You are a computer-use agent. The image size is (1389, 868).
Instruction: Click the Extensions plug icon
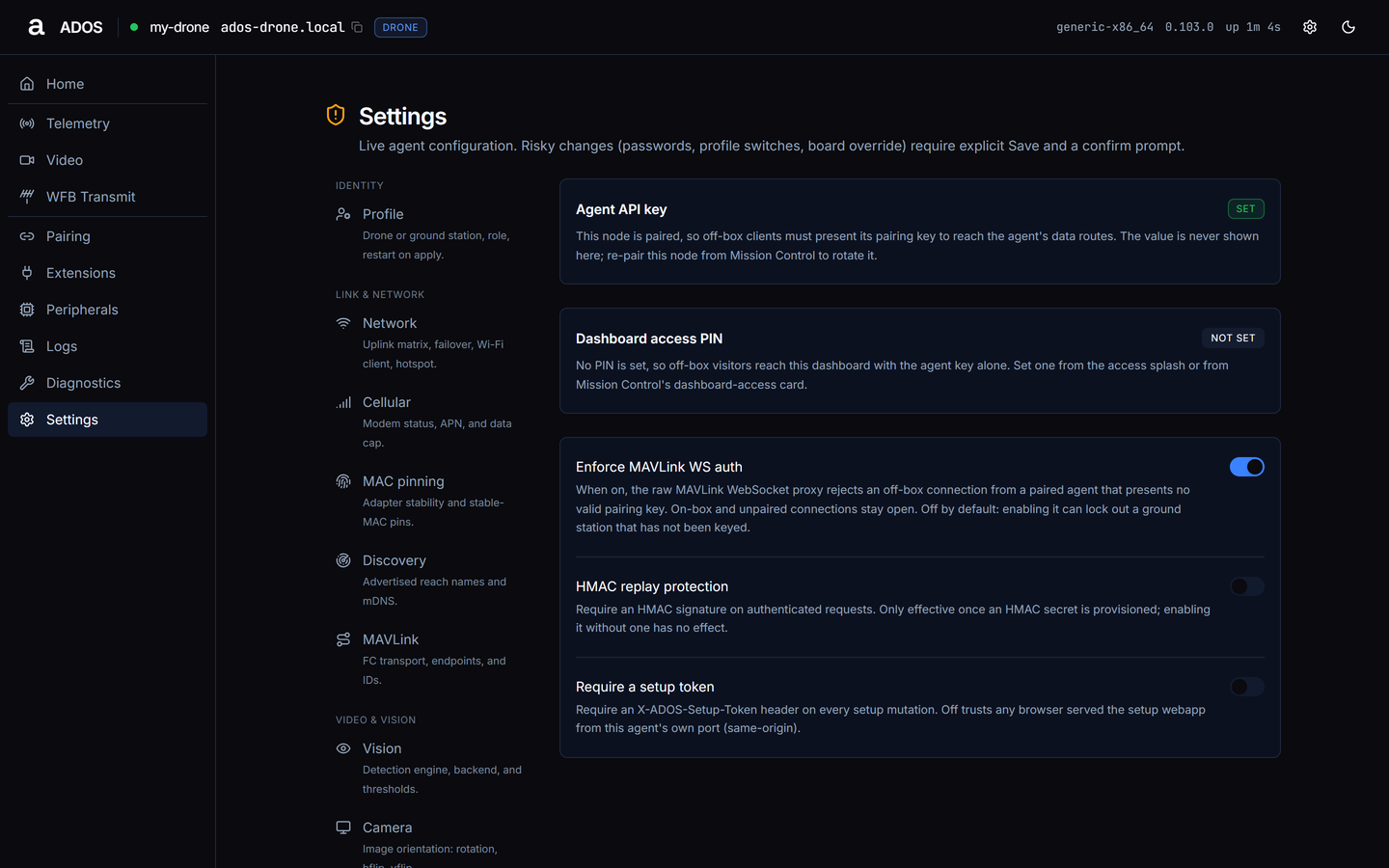coord(27,273)
